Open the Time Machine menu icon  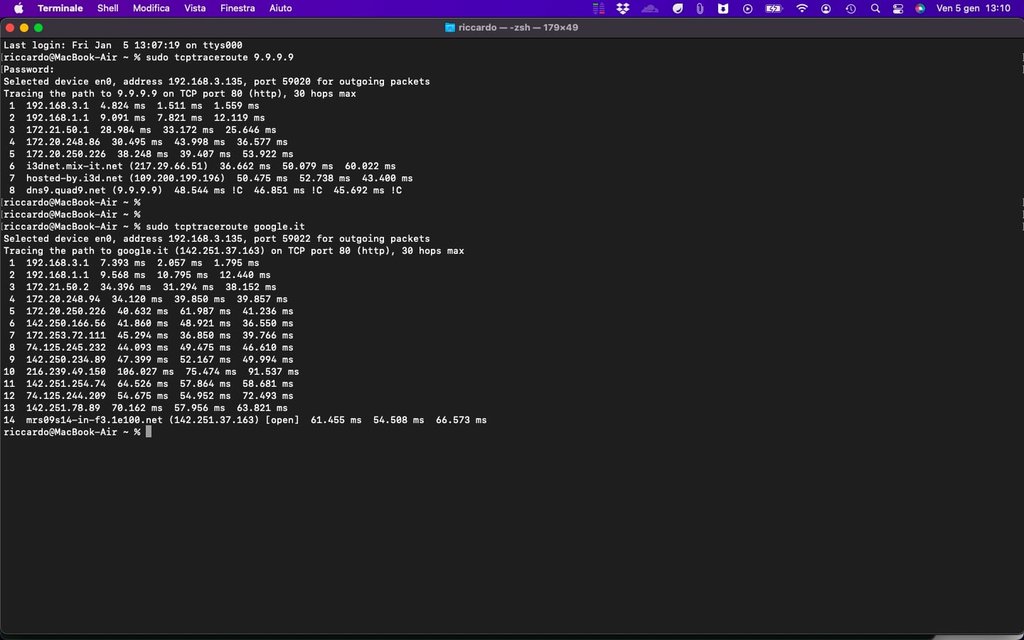click(850, 8)
